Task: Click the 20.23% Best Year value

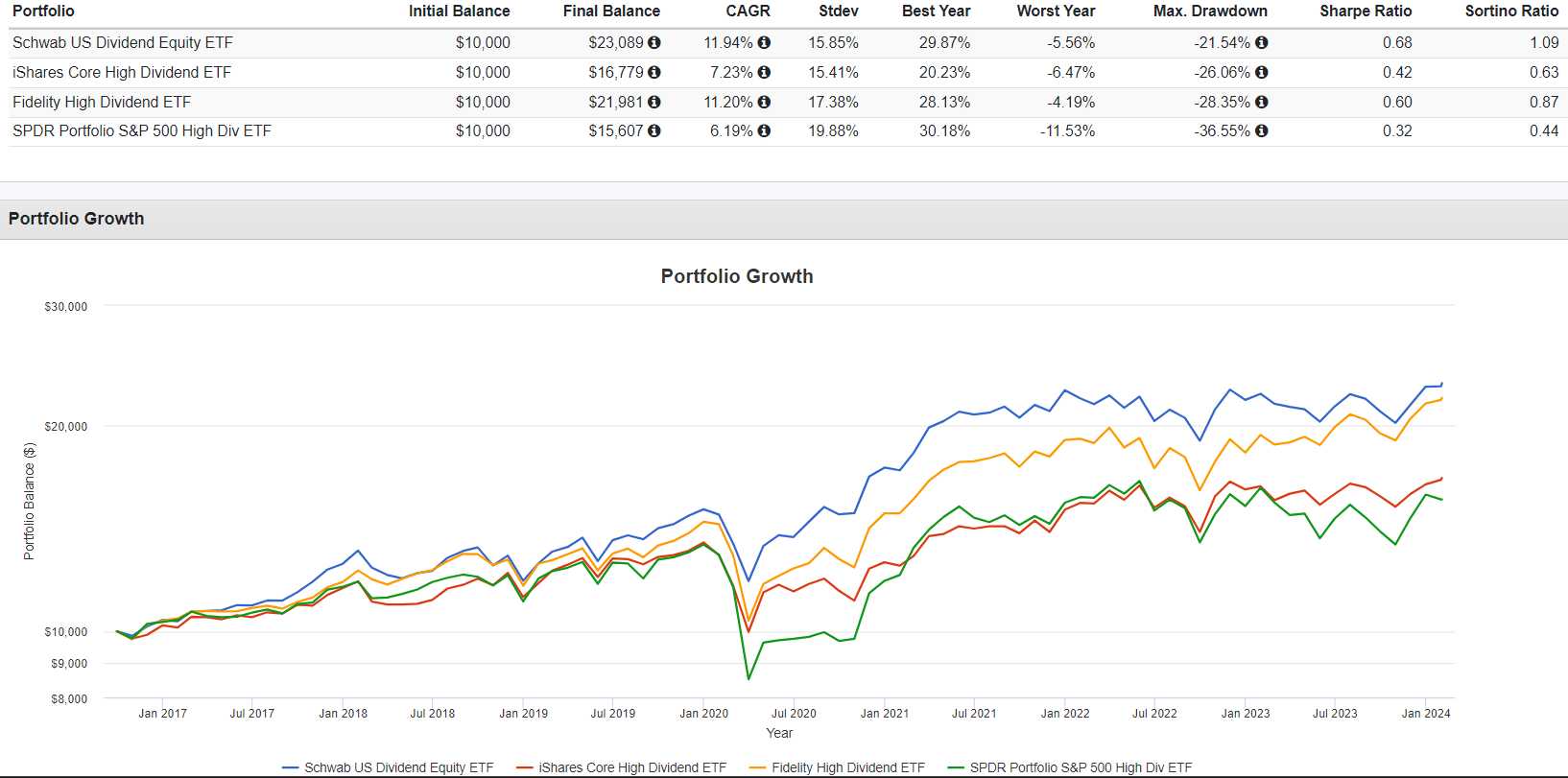Action: [x=945, y=72]
